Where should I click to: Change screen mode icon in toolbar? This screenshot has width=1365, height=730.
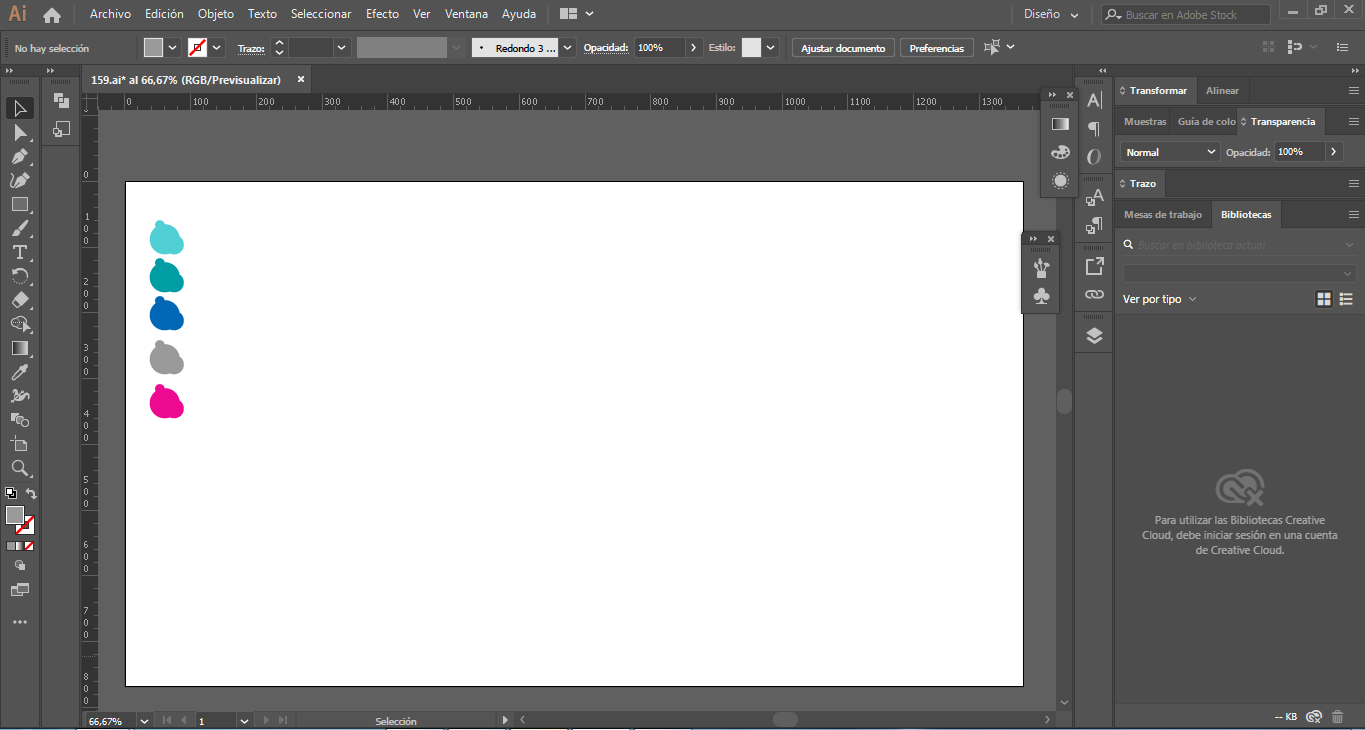(x=20, y=590)
